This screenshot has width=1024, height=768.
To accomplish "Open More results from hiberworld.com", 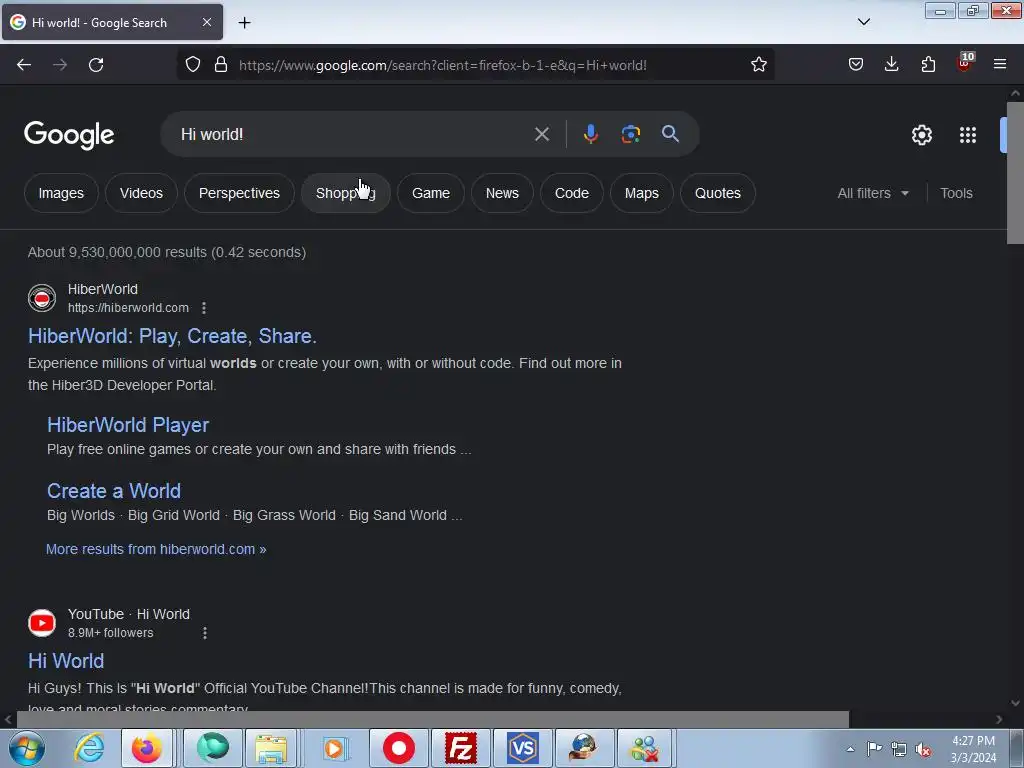I will [156, 549].
